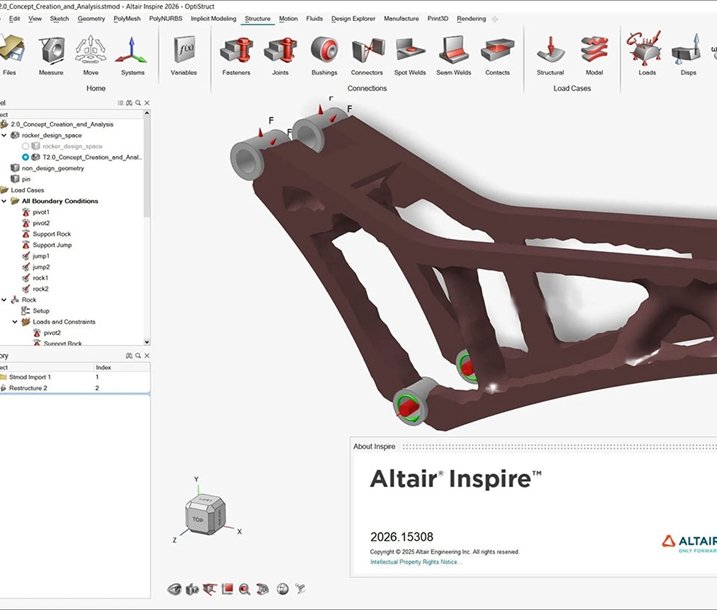Switch to the Motion tab
The height and width of the screenshot is (610, 717).
tap(288, 19)
